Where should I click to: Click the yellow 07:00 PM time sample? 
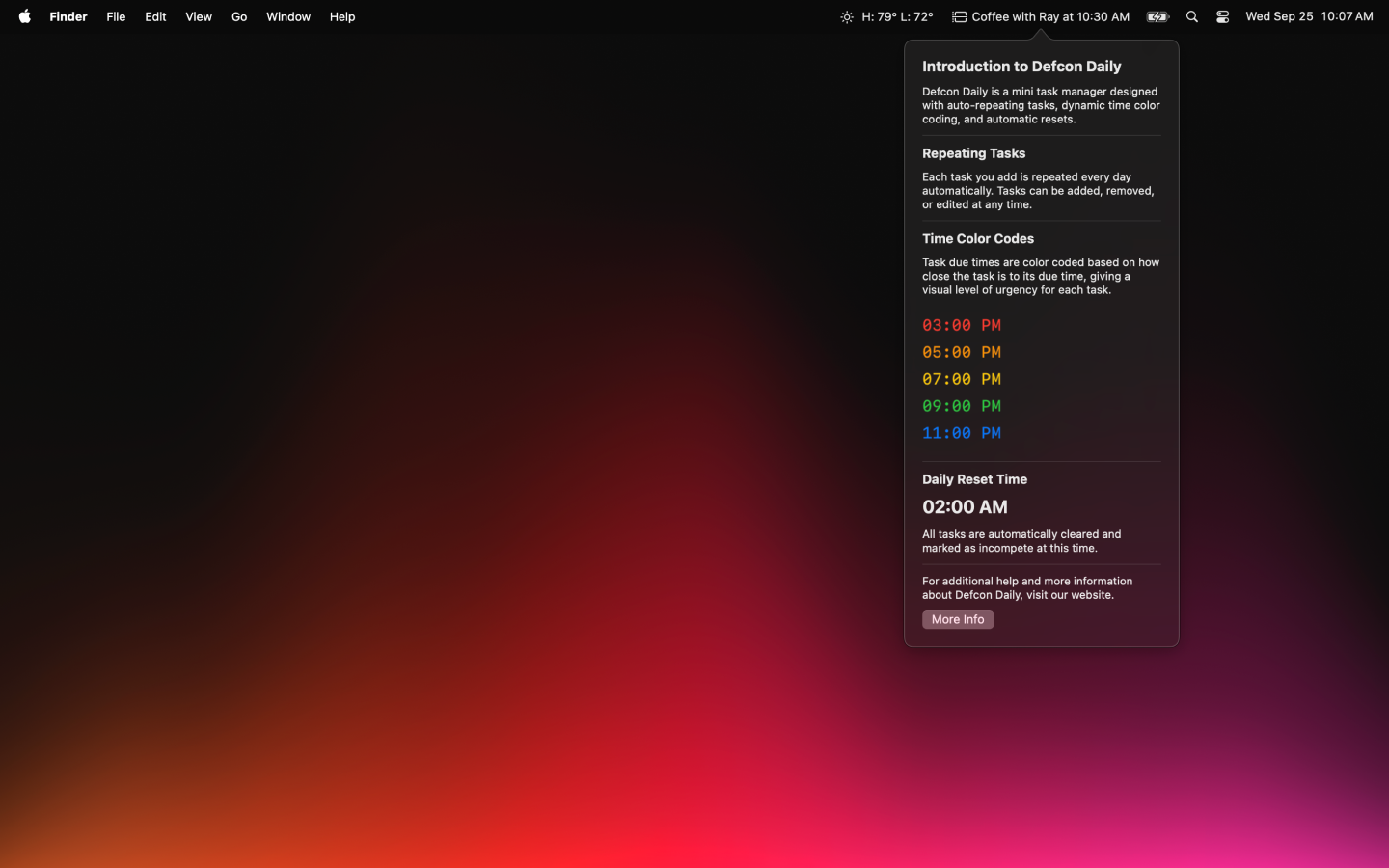(962, 379)
